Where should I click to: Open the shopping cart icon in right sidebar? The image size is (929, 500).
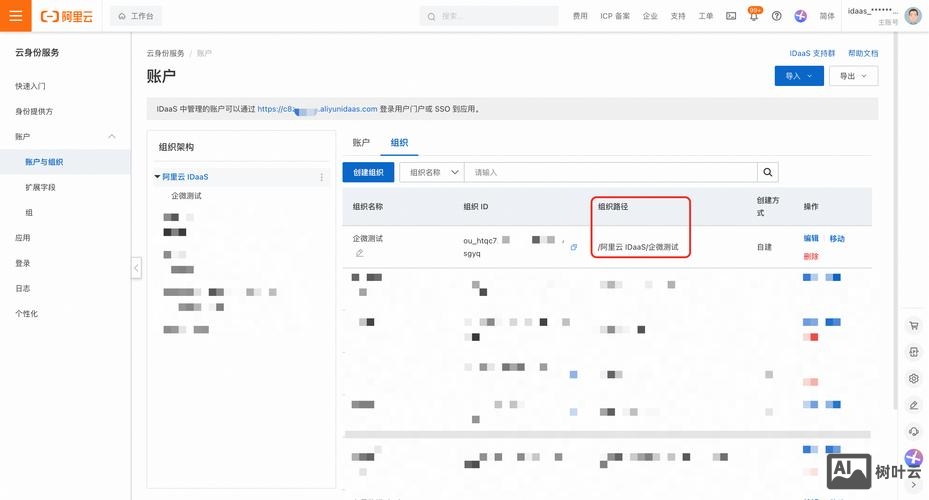click(913, 326)
